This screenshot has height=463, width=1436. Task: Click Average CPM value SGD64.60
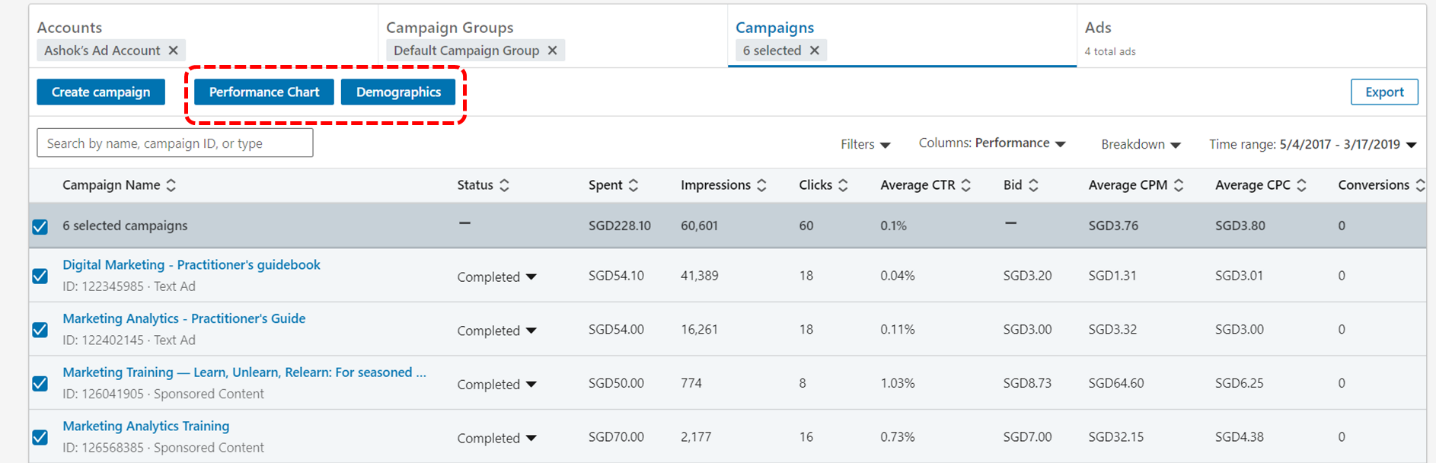coord(1116,383)
